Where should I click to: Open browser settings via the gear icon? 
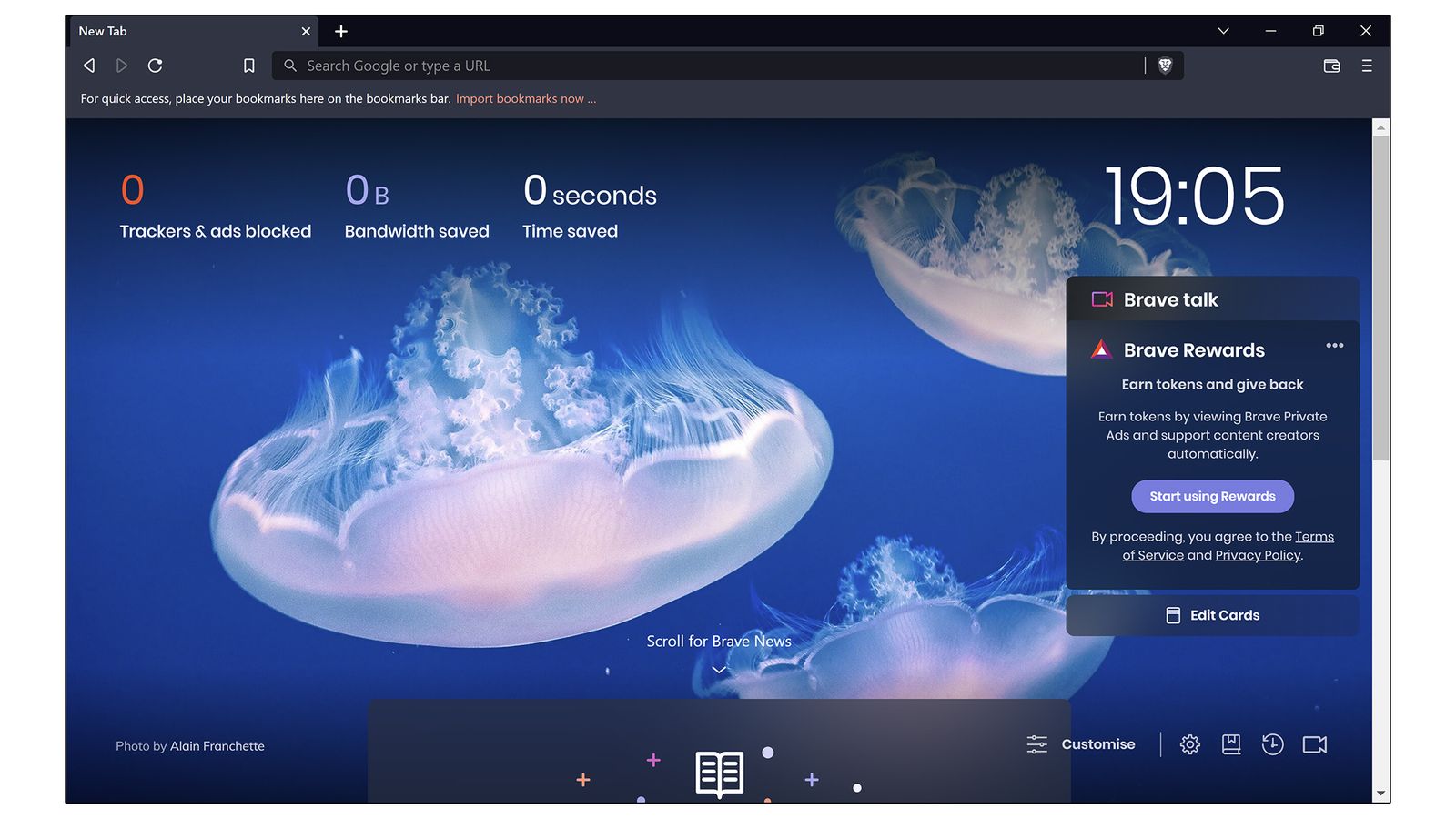1189,744
